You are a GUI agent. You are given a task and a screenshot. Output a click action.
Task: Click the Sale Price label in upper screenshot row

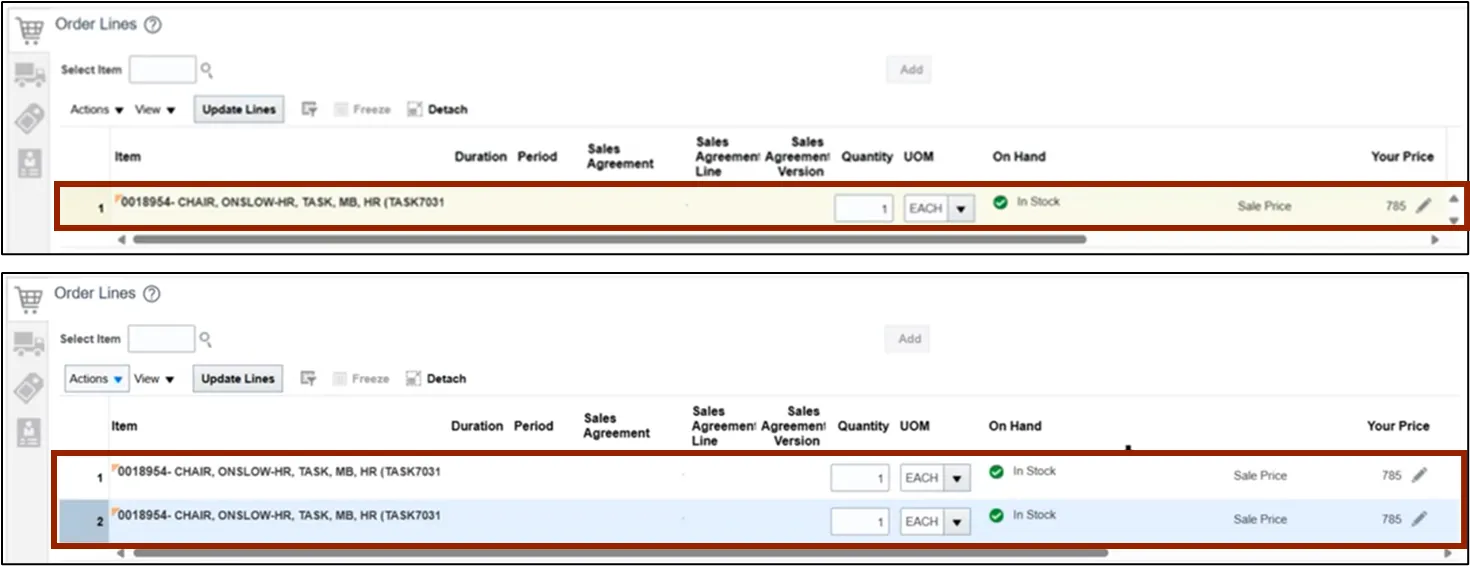point(1264,206)
